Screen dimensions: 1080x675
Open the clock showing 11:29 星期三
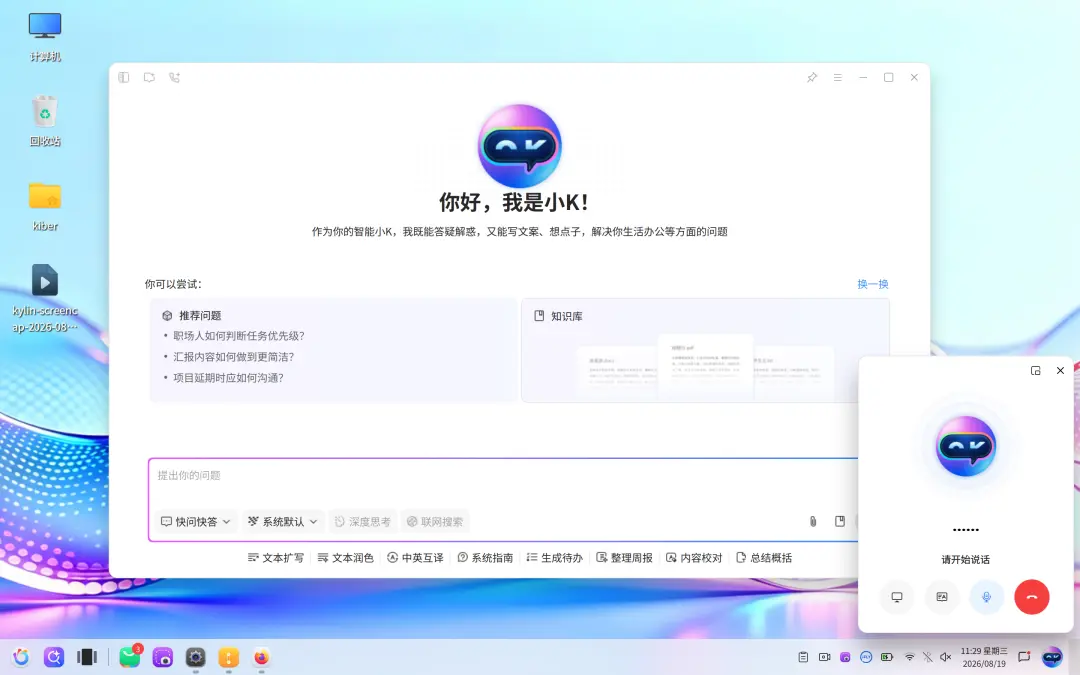pos(984,657)
